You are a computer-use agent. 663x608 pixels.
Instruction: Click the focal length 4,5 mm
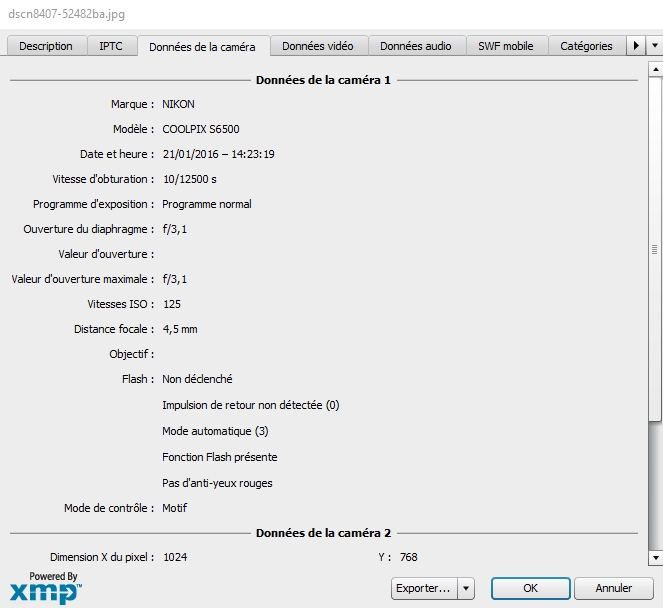pos(180,329)
